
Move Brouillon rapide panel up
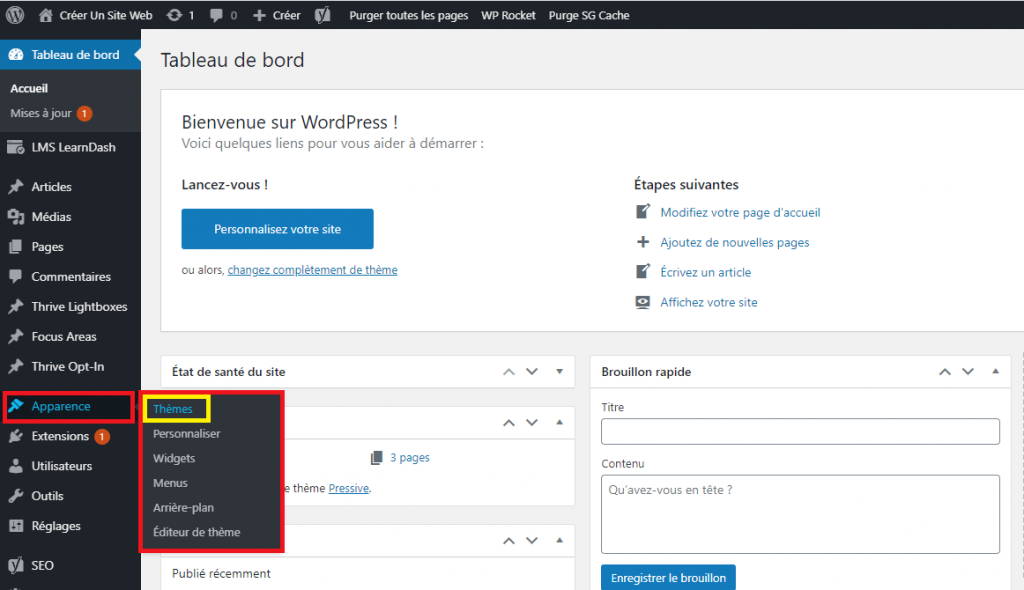click(944, 372)
